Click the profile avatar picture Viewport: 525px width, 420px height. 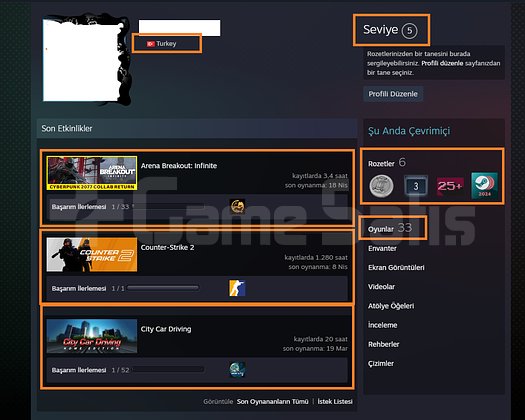click(x=82, y=60)
